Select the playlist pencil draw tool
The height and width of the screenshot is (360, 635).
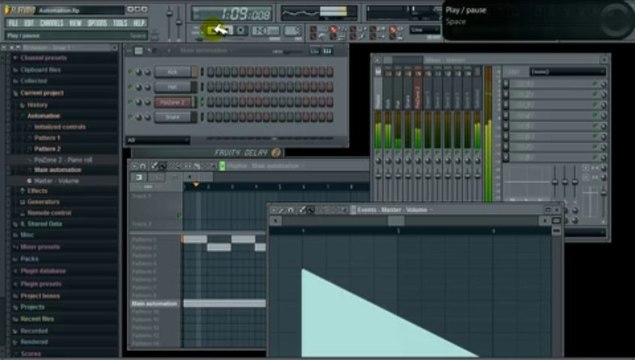click(x=154, y=166)
